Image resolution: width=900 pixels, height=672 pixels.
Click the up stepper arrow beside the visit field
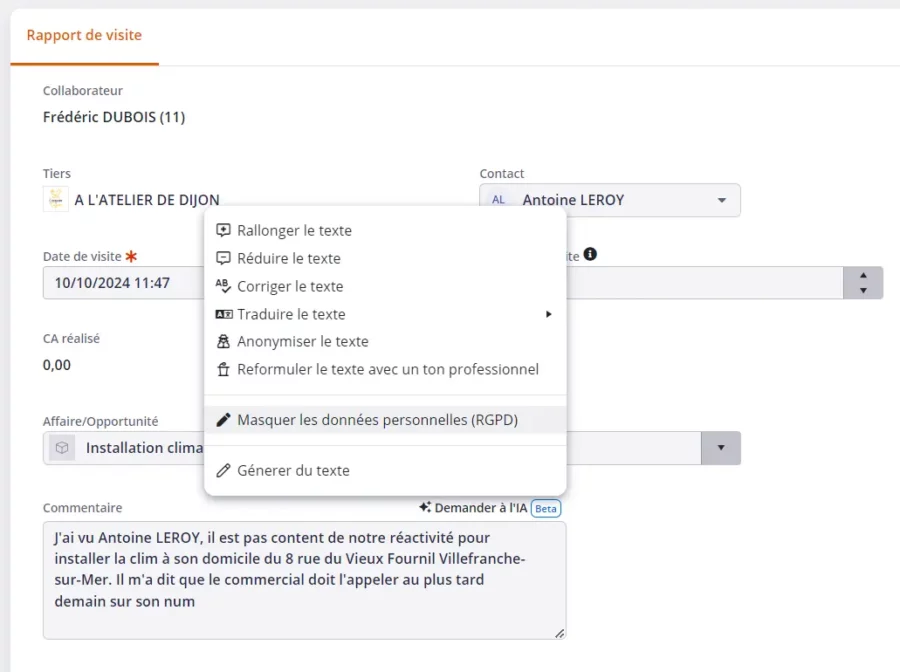[x=862, y=275]
